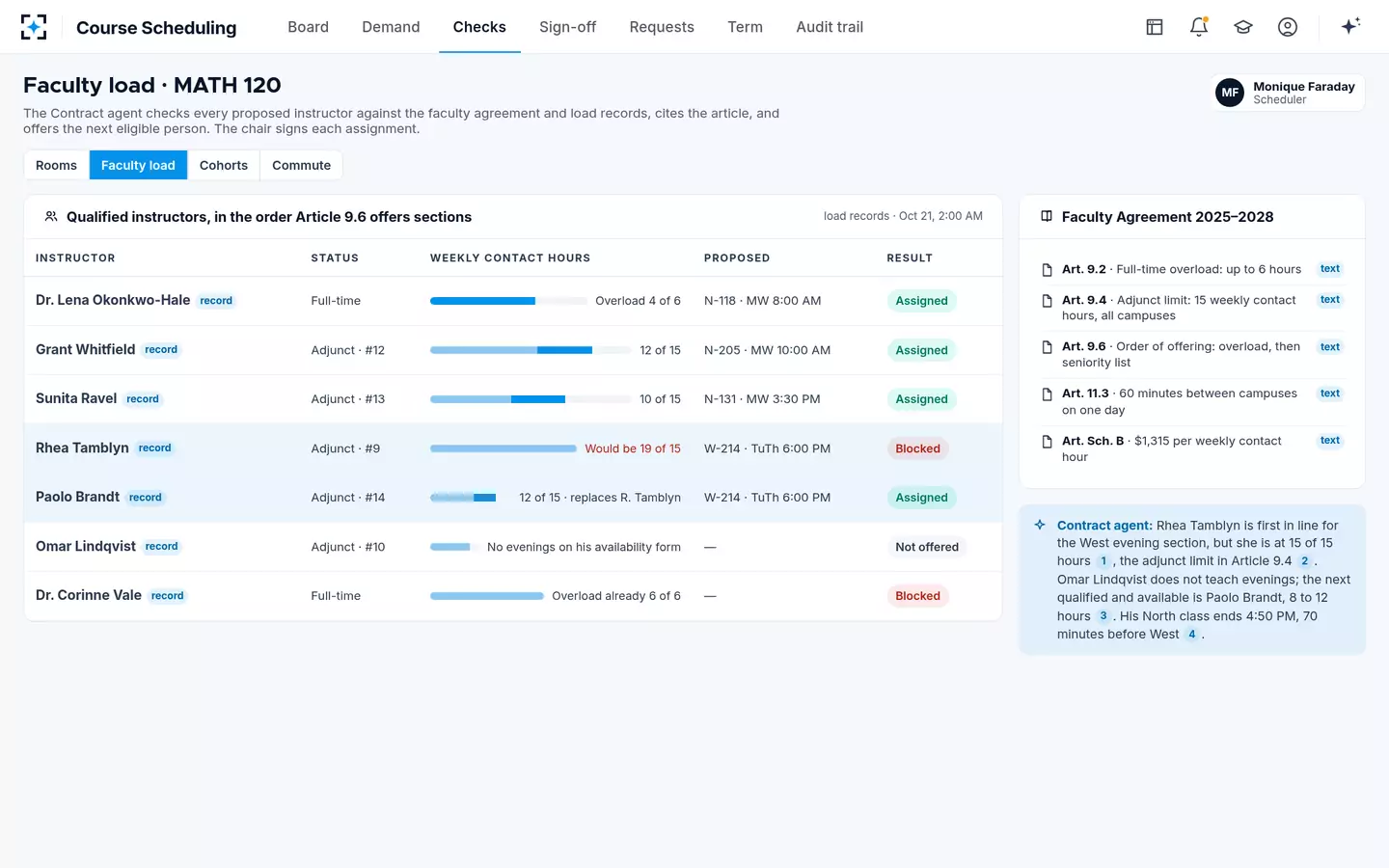Click citation 4 in Contract agent note
Viewport: 1389px width, 868px height.
point(1192,635)
